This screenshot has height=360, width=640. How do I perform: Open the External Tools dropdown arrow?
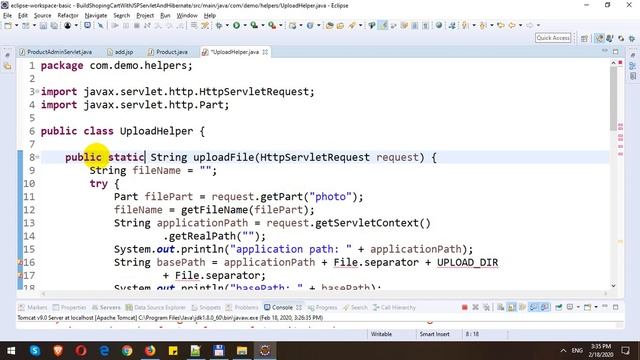pos(280,25)
